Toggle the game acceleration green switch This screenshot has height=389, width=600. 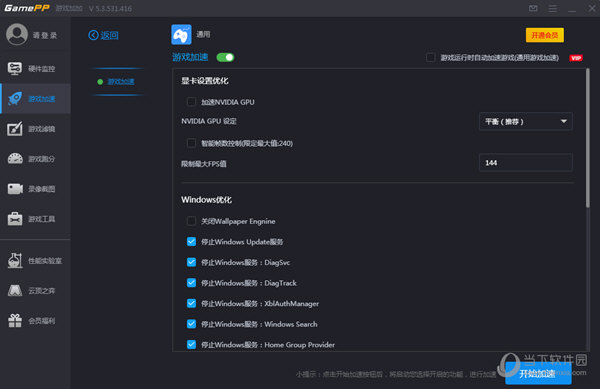click(225, 57)
